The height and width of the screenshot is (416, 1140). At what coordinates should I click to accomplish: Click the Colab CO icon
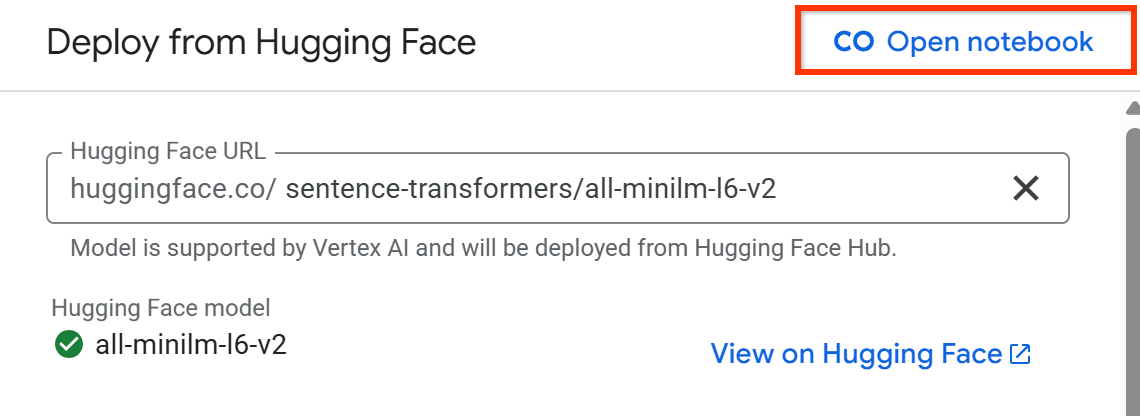pos(853,42)
